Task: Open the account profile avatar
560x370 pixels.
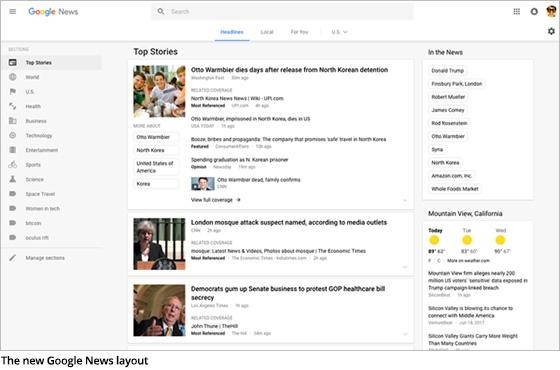Action: [x=551, y=11]
